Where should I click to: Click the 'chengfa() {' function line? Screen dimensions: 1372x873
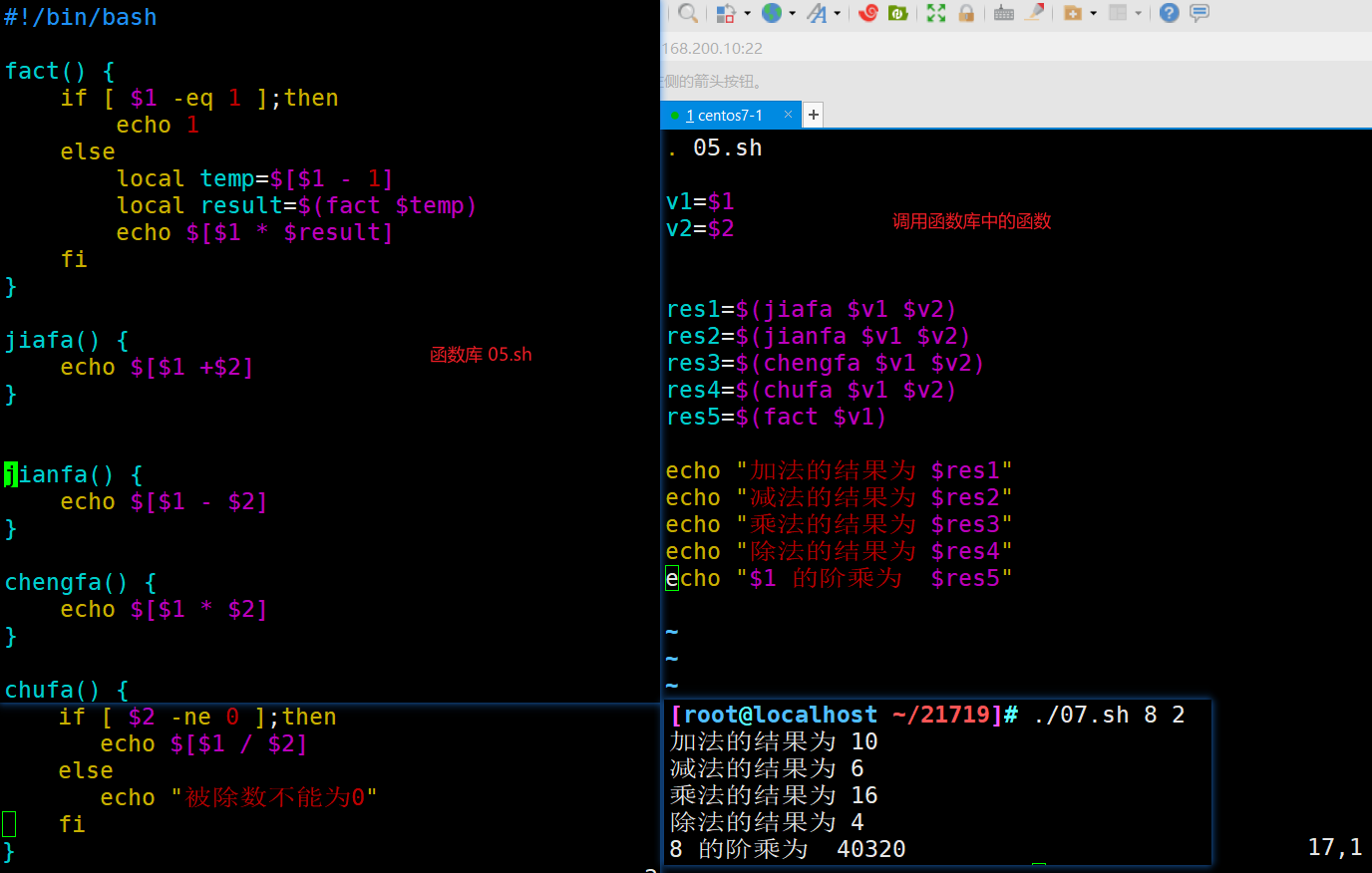point(81,582)
